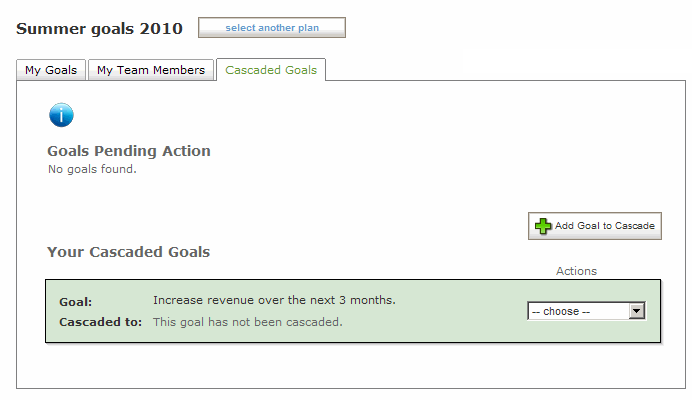This screenshot has height=400, width=692.
Task: Click the 'Goals Pending Action' heading
Action: 129,151
